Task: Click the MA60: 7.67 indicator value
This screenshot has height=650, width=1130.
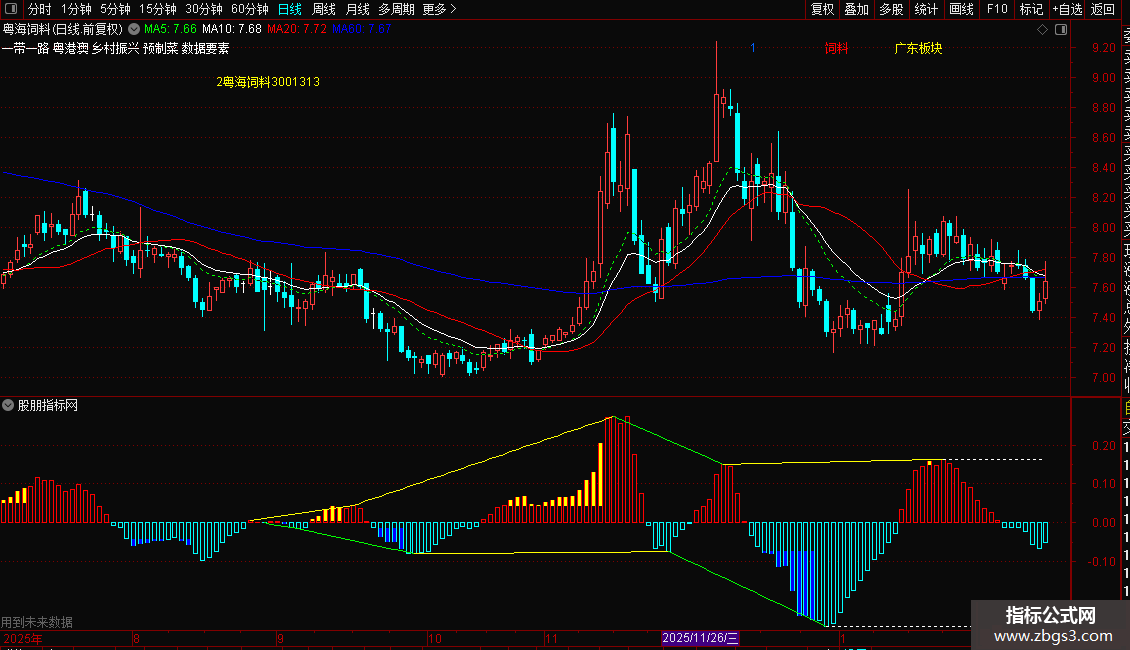Action: click(361, 29)
